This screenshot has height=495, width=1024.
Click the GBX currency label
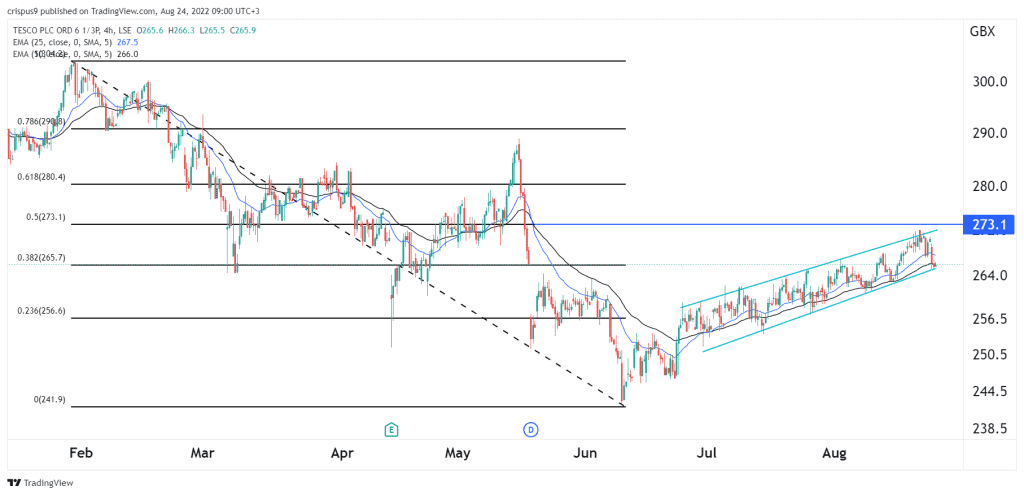click(983, 31)
